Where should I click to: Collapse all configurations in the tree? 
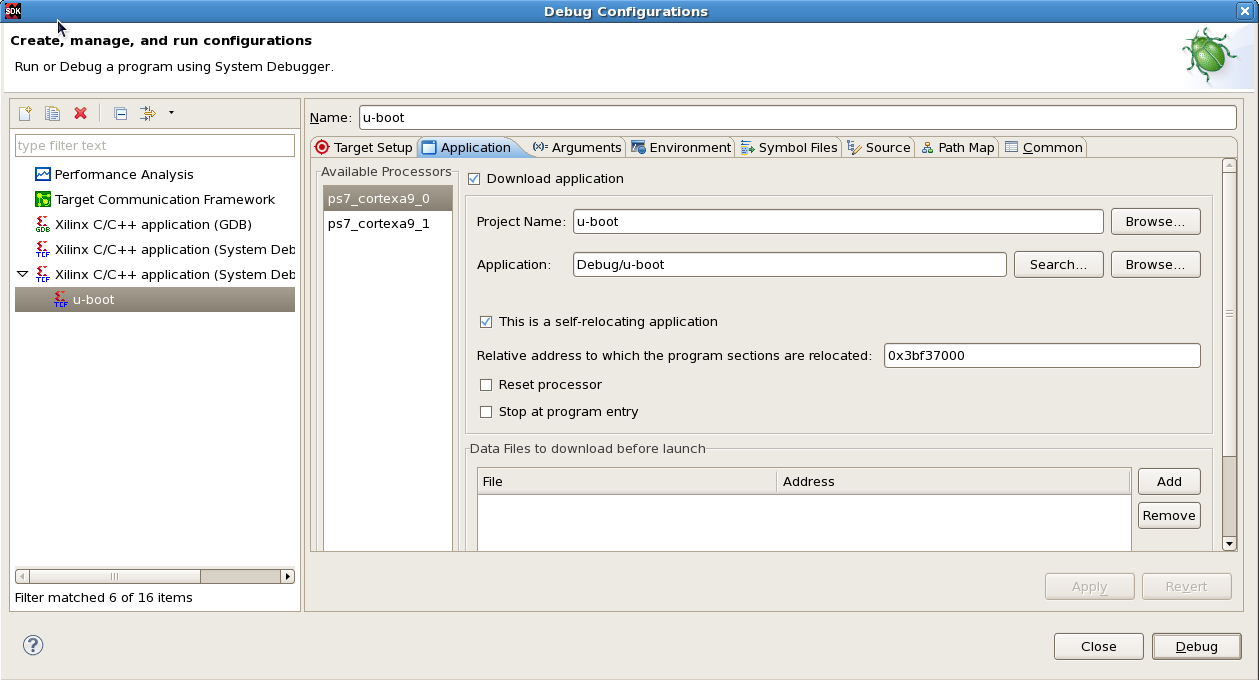[120, 113]
